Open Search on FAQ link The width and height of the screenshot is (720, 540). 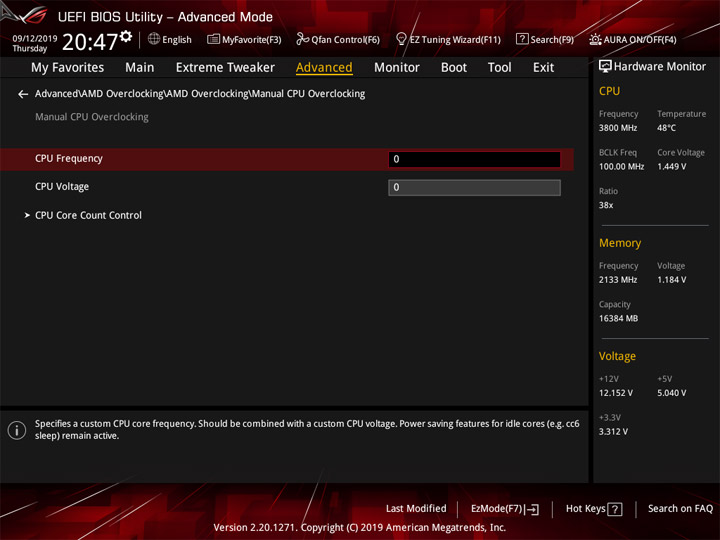(680, 509)
